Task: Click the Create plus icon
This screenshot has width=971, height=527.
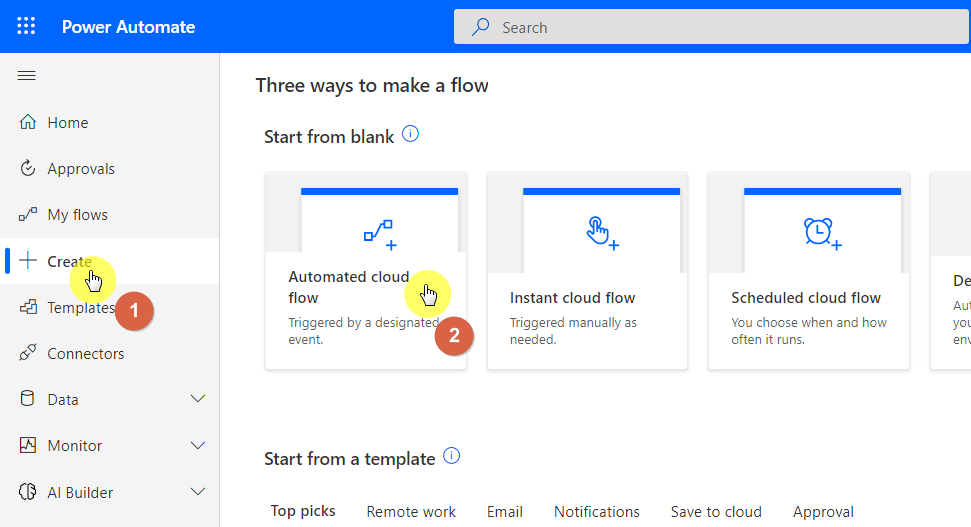Action: (x=27, y=261)
